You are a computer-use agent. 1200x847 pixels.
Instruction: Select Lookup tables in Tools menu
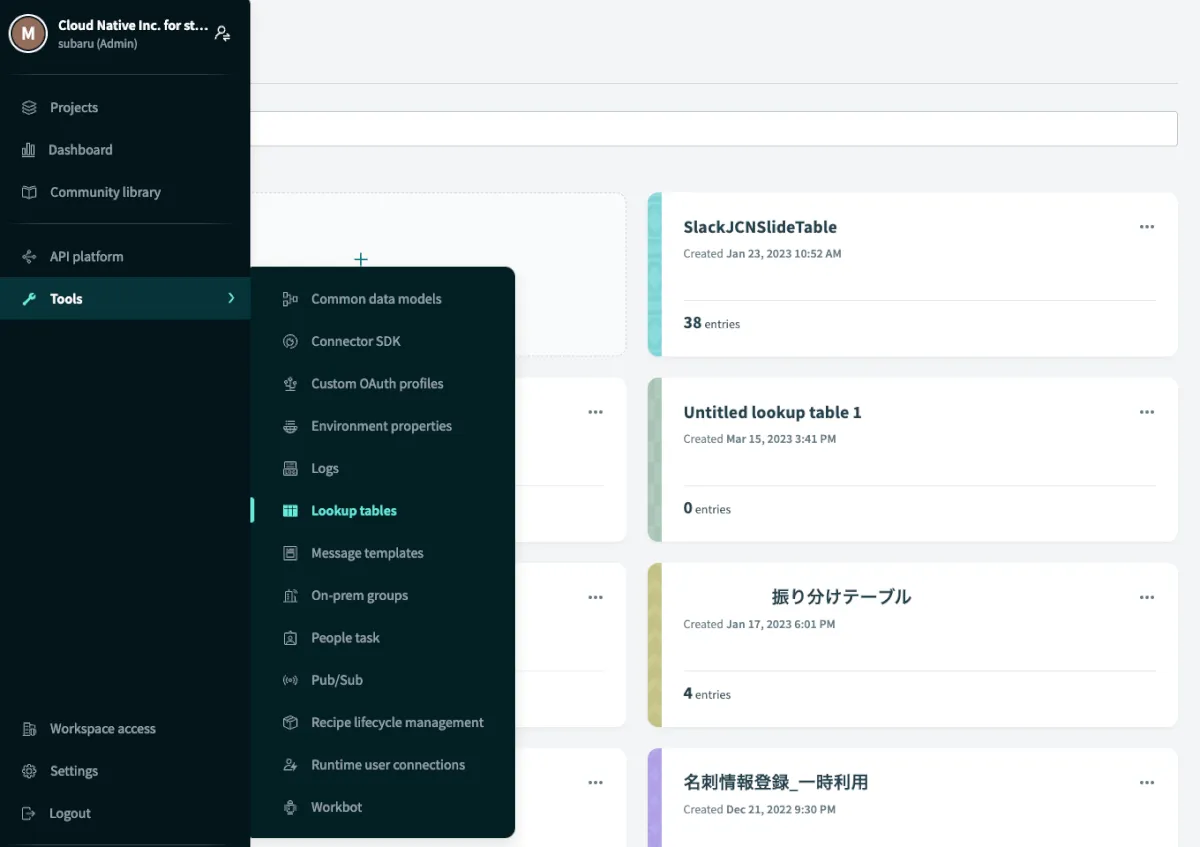click(353, 511)
